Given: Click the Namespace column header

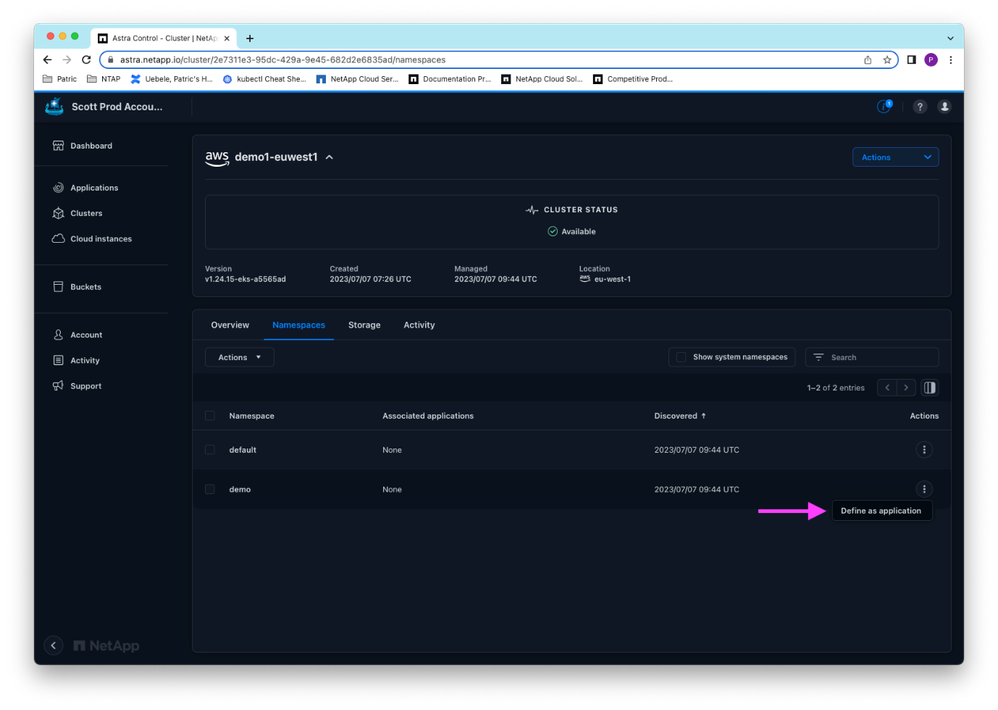Looking at the screenshot, I should [251, 415].
